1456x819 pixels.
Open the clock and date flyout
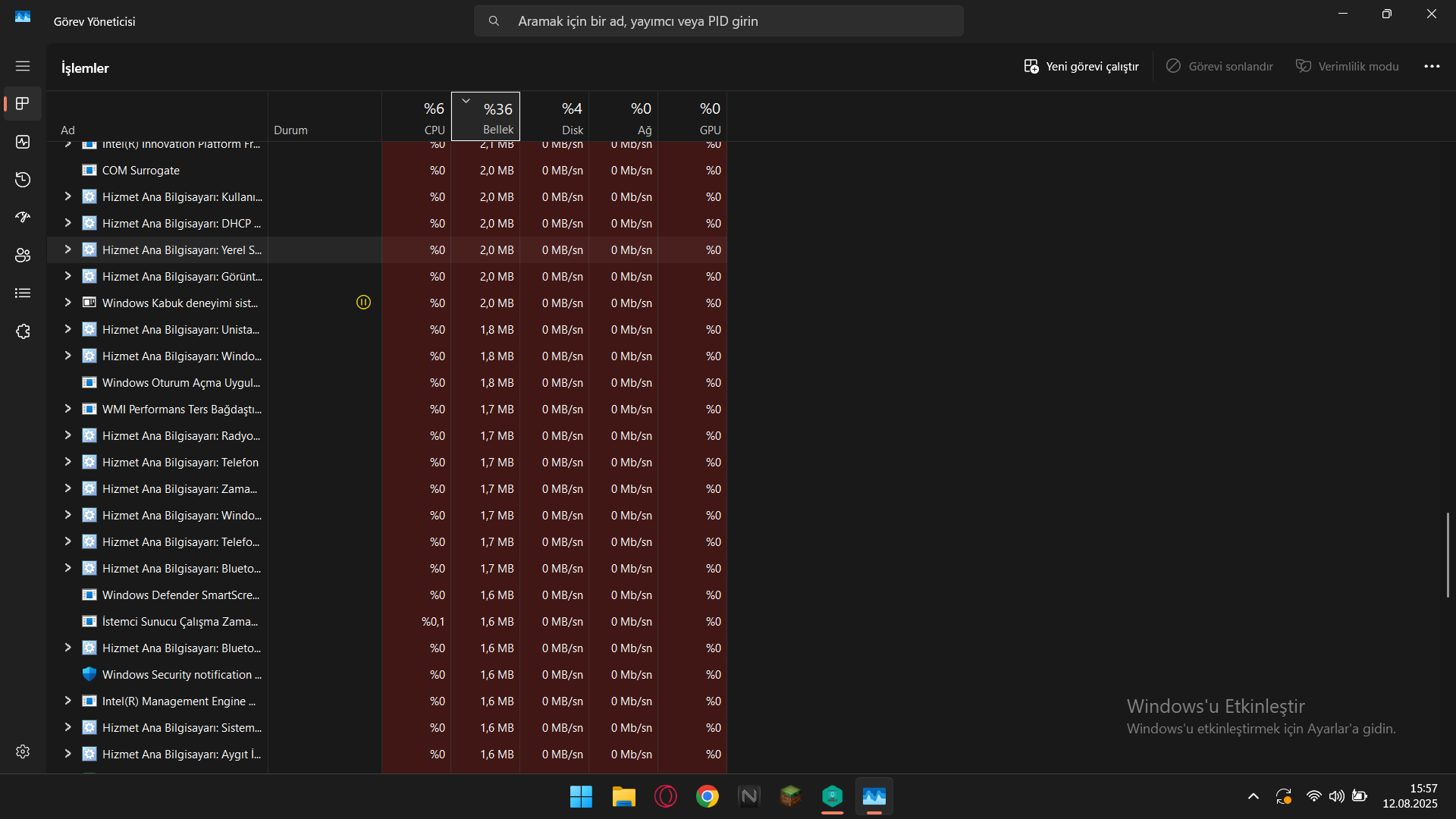pyautogui.click(x=1410, y=796)
